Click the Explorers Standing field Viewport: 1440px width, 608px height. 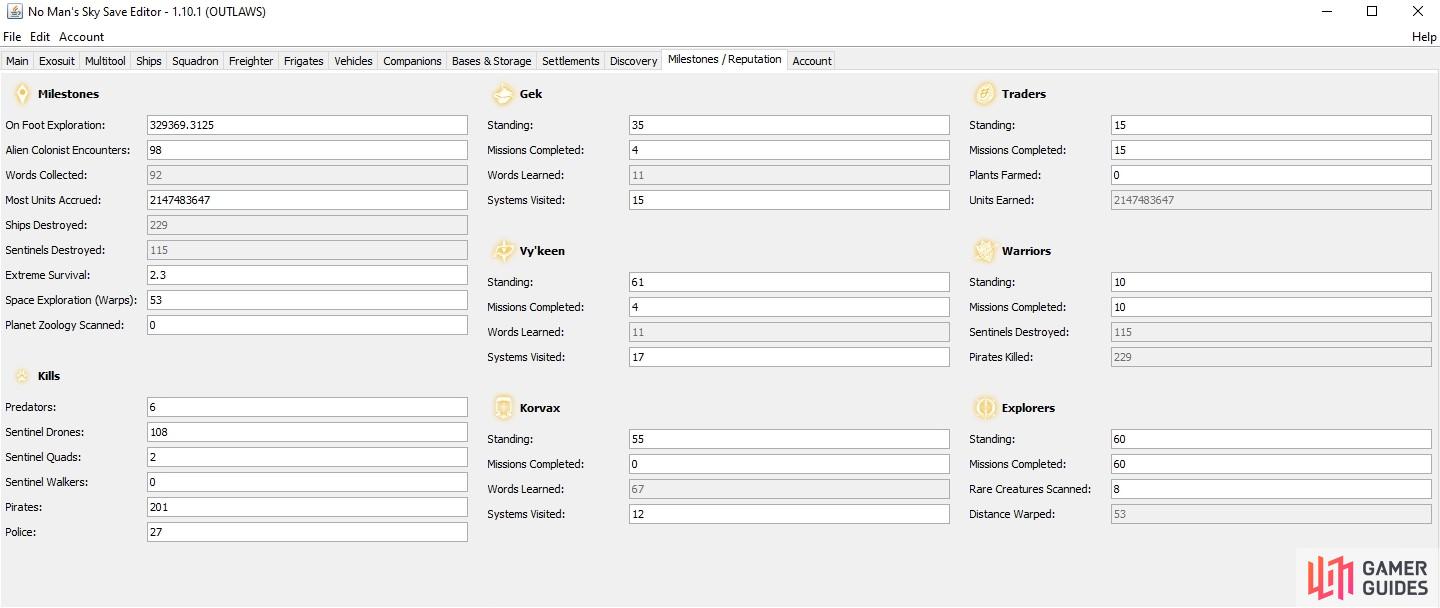tap(1271, 439)
